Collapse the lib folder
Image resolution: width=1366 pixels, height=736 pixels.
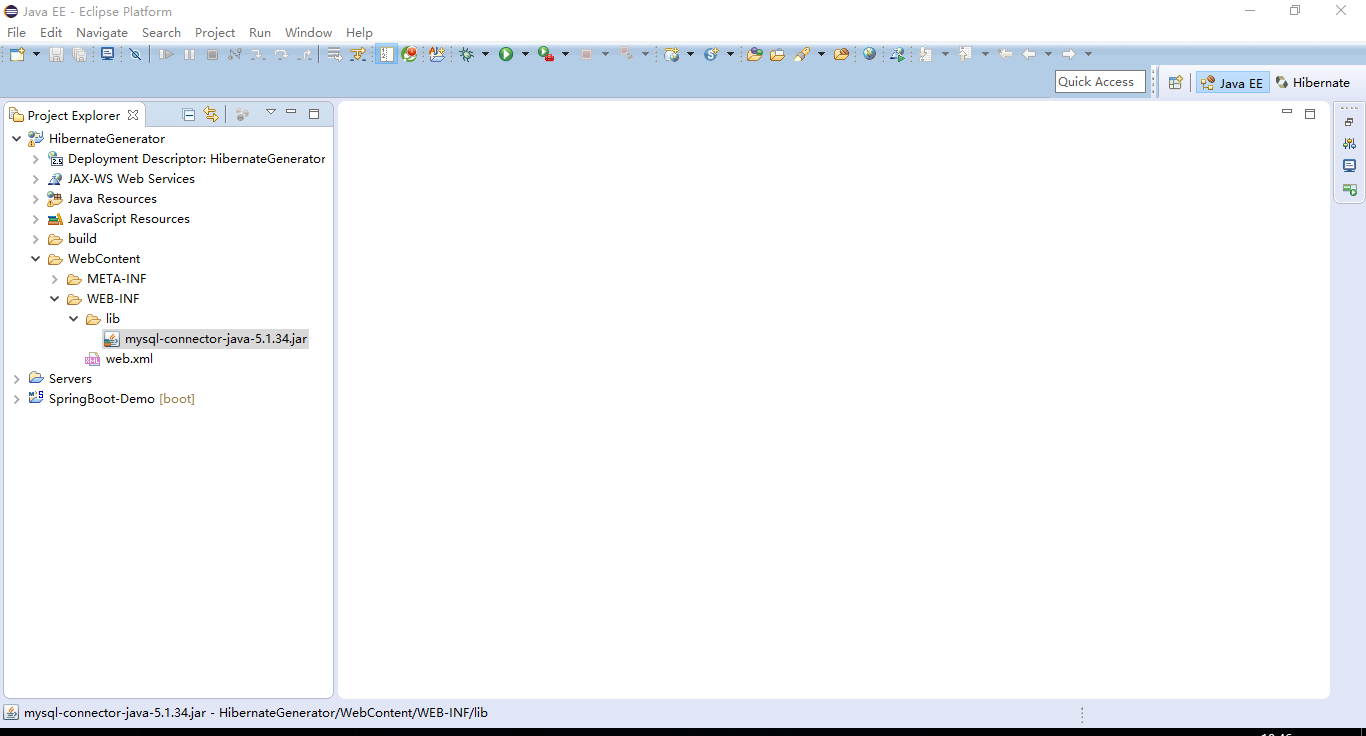click(x=74, y=319)
